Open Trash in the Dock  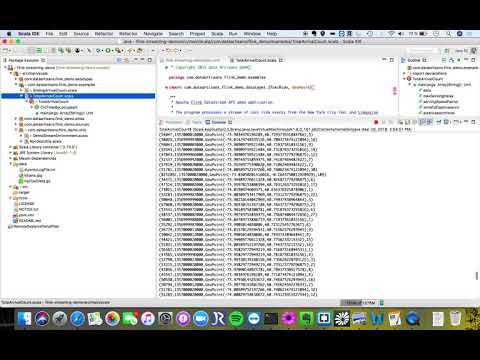455,319
